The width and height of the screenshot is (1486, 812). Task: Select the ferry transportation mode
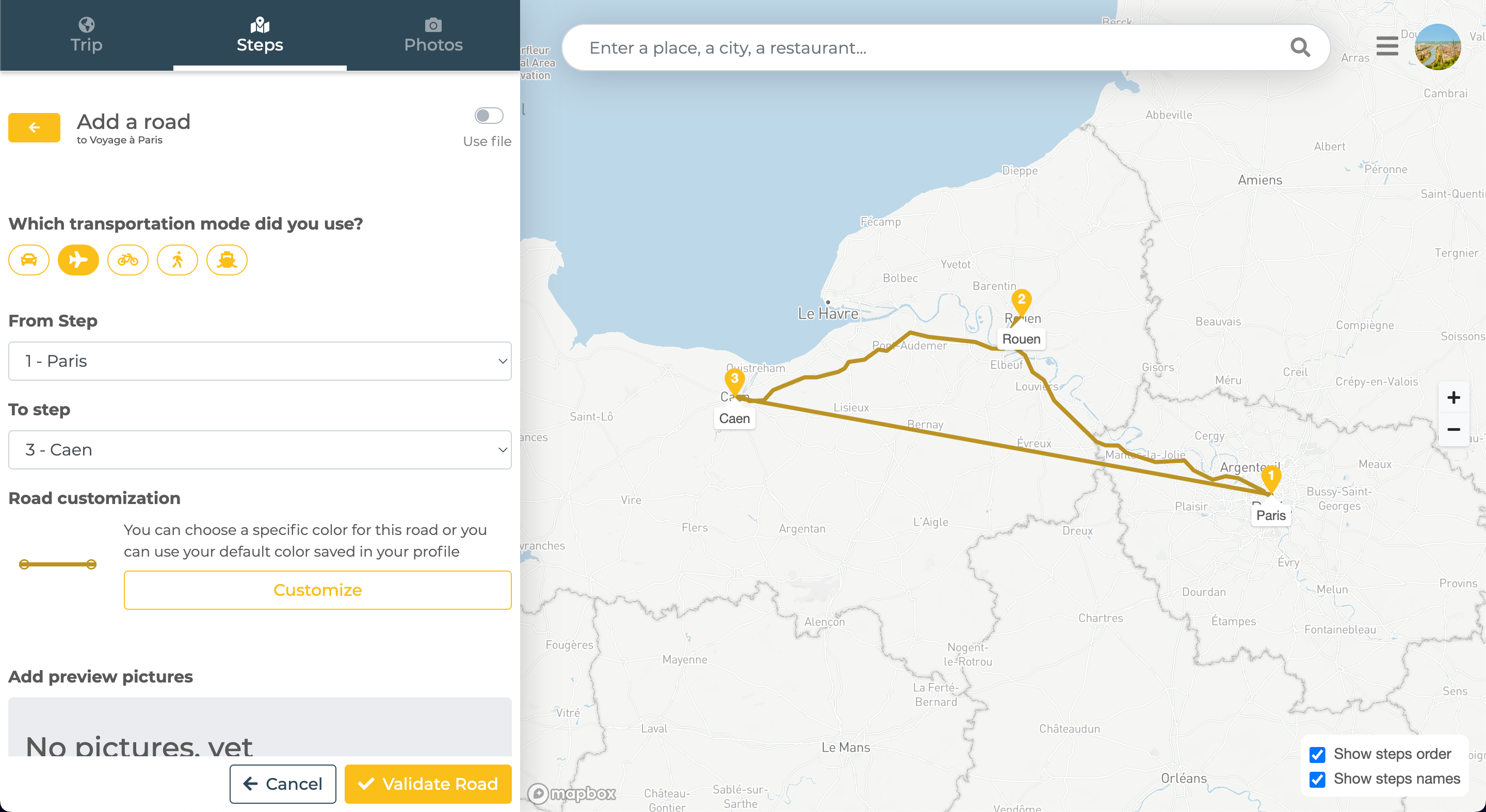click(226, 260)
